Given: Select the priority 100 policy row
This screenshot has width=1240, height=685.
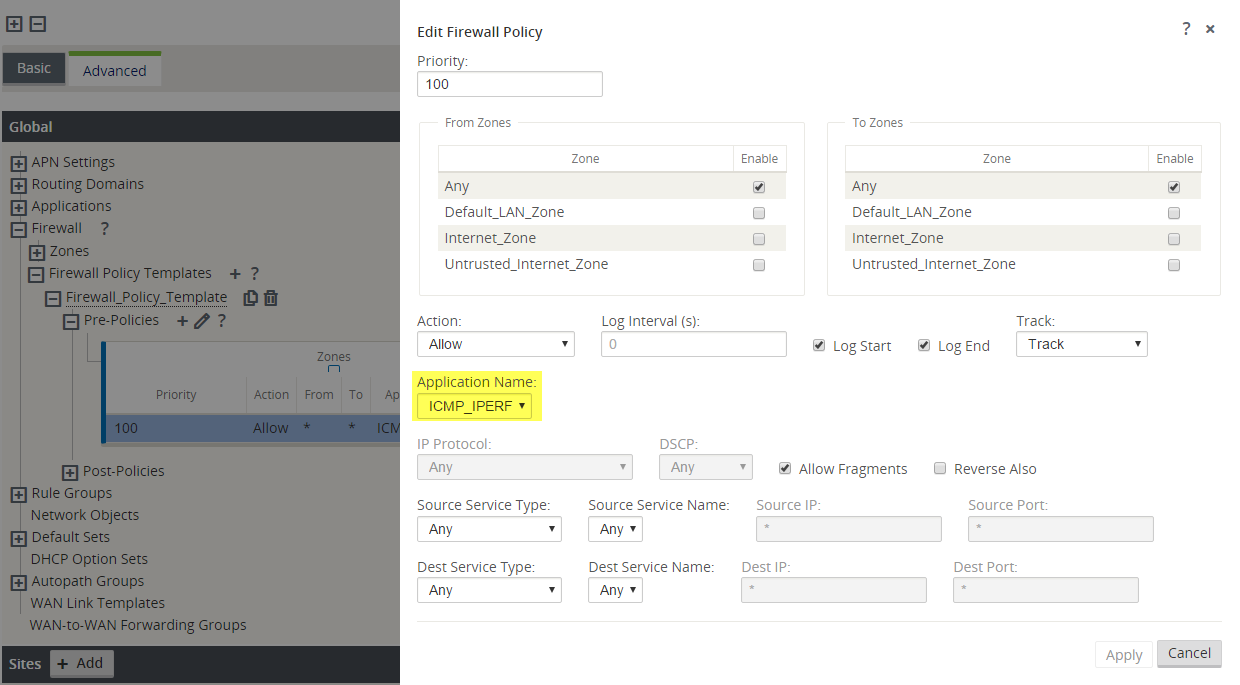Looking at the screenshot, I should 252,428.
